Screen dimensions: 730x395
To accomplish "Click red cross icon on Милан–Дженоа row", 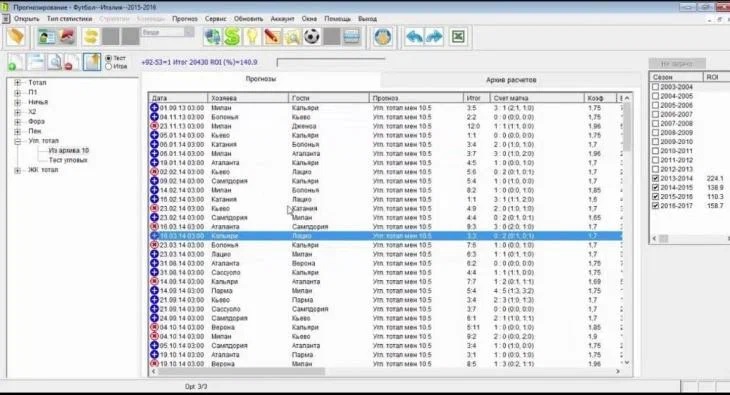I will tap(154, 126).
